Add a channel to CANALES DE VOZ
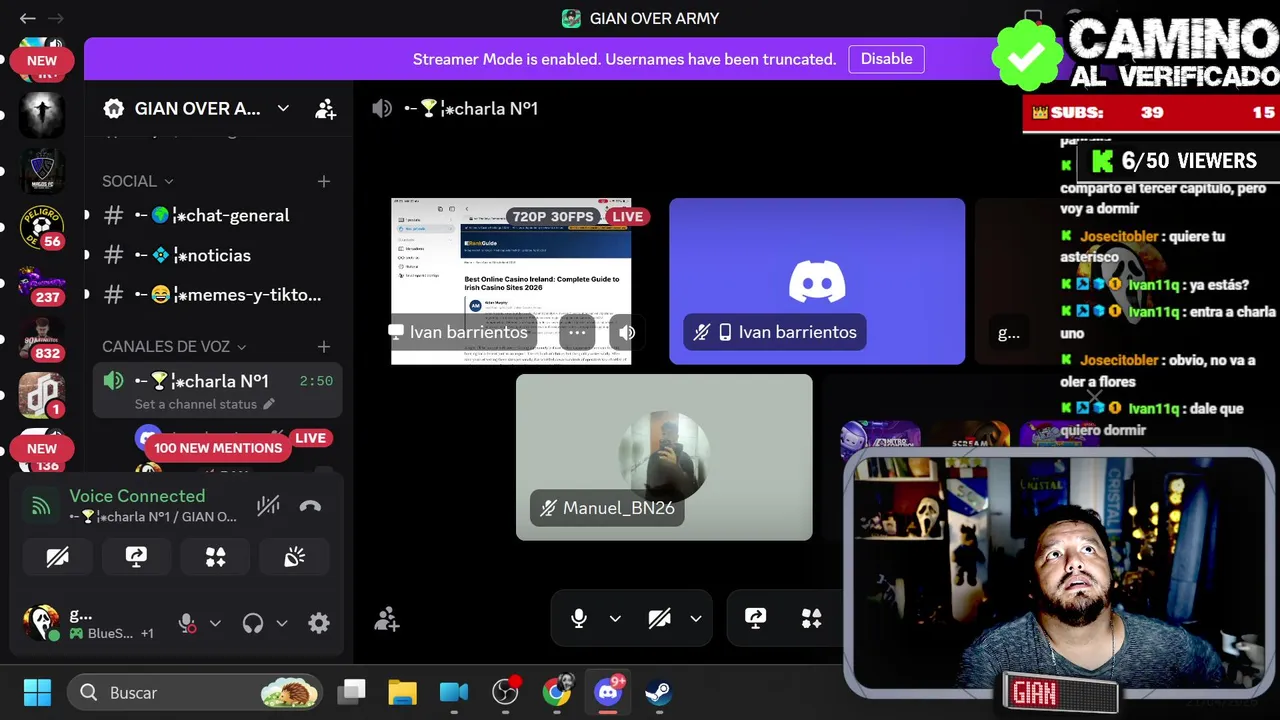 click(324, 346)
